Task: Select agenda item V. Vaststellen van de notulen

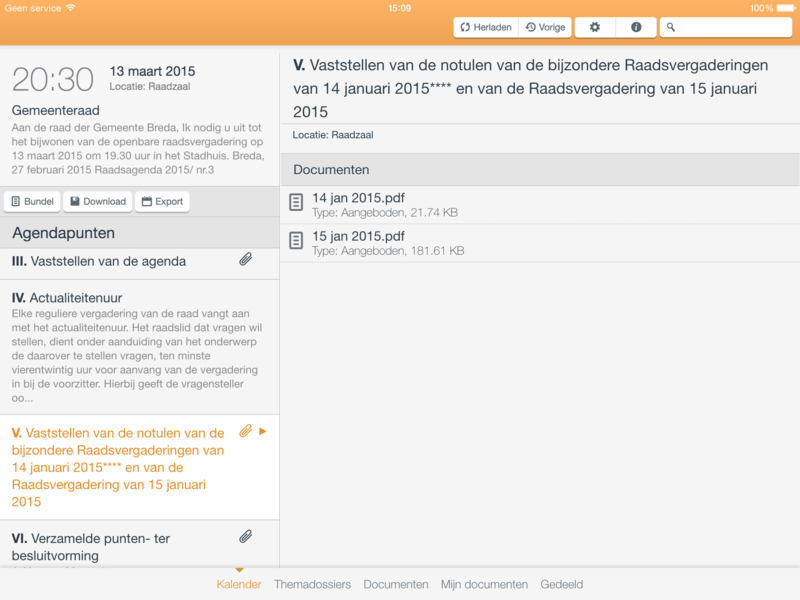Action: (139, 467)
